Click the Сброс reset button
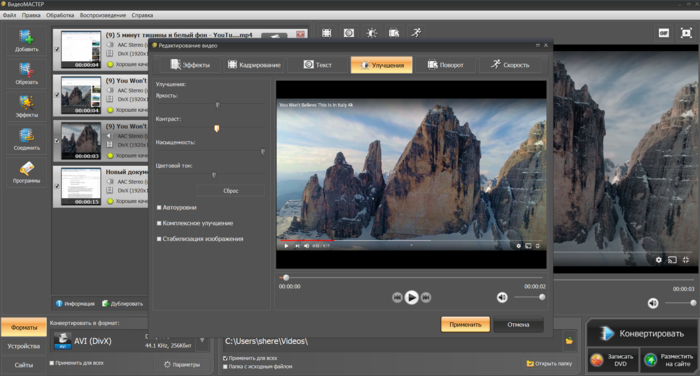This screenshot has height=376, width=700. click(230, 191)
